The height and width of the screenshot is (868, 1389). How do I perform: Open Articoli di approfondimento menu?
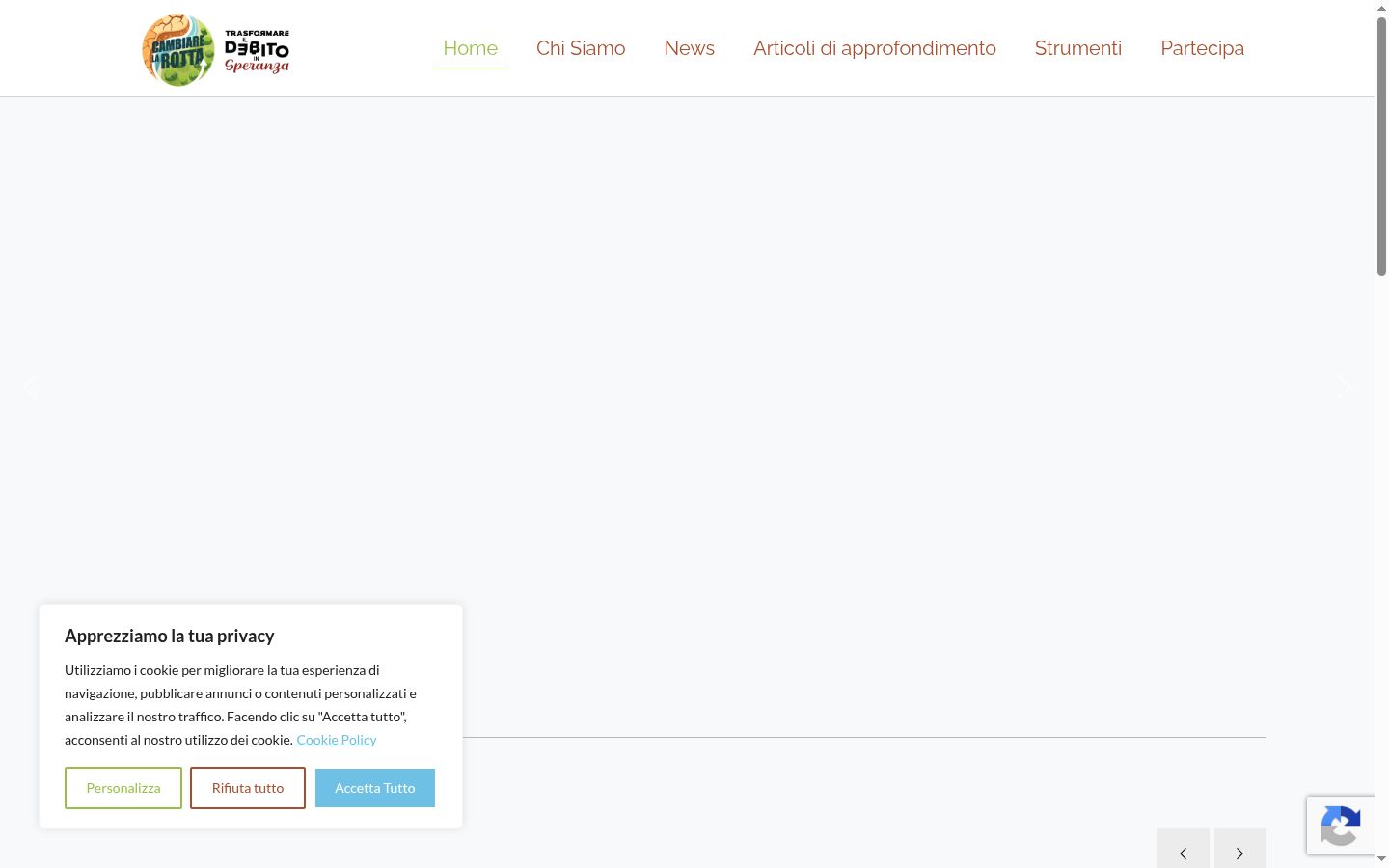coord(875,48)
